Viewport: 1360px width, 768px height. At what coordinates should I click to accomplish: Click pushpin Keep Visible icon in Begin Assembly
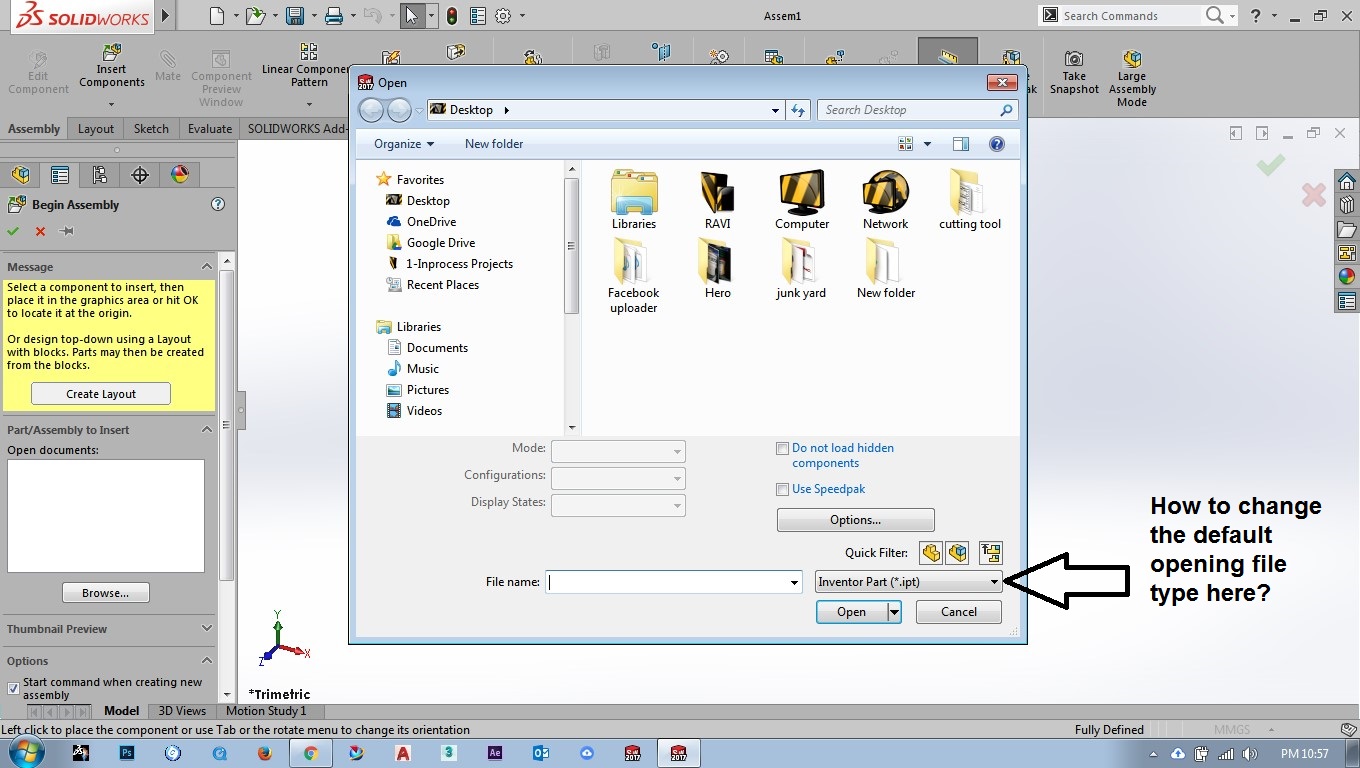click(x=67, y=231)
